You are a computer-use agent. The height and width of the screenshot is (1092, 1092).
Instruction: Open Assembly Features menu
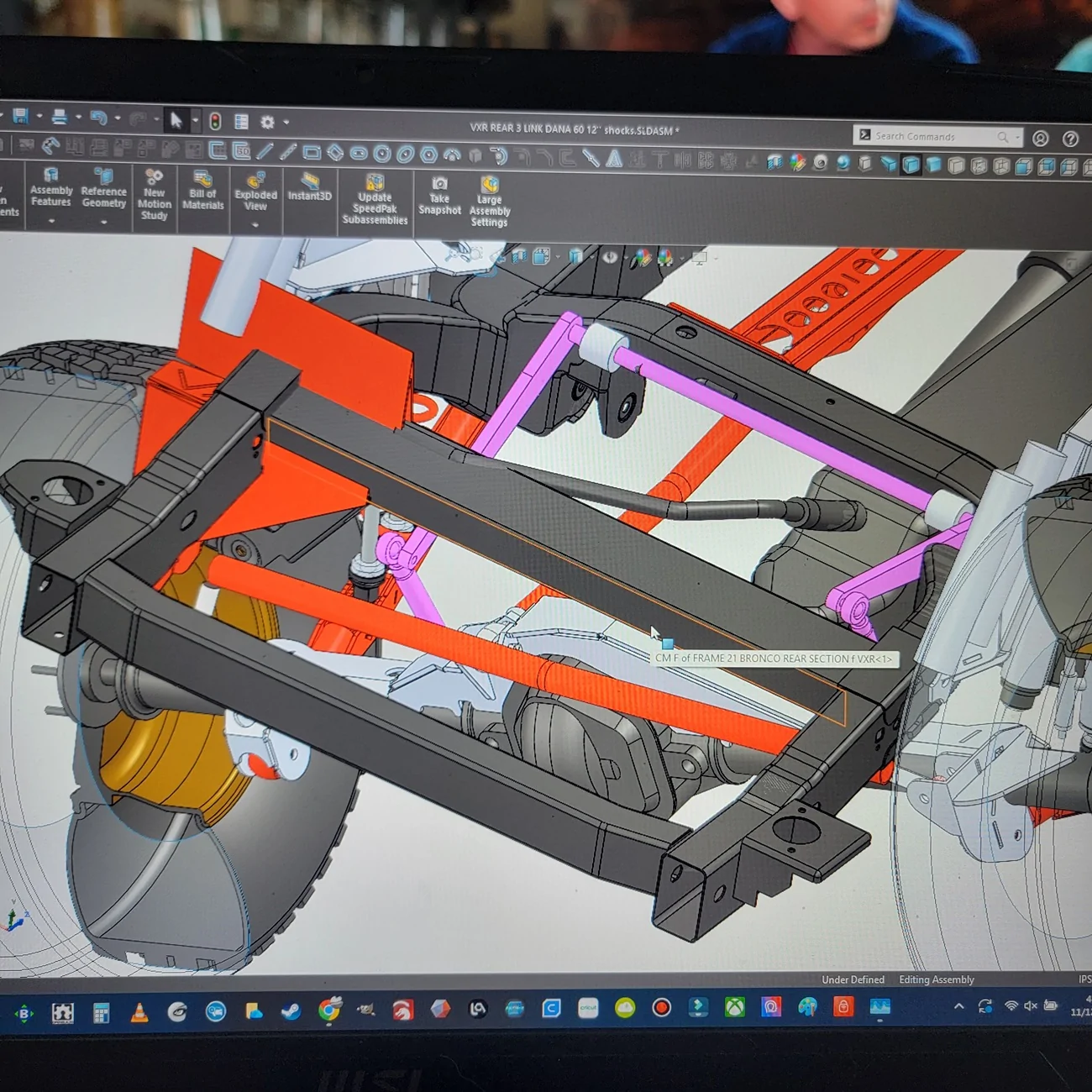tap(51, 193)
